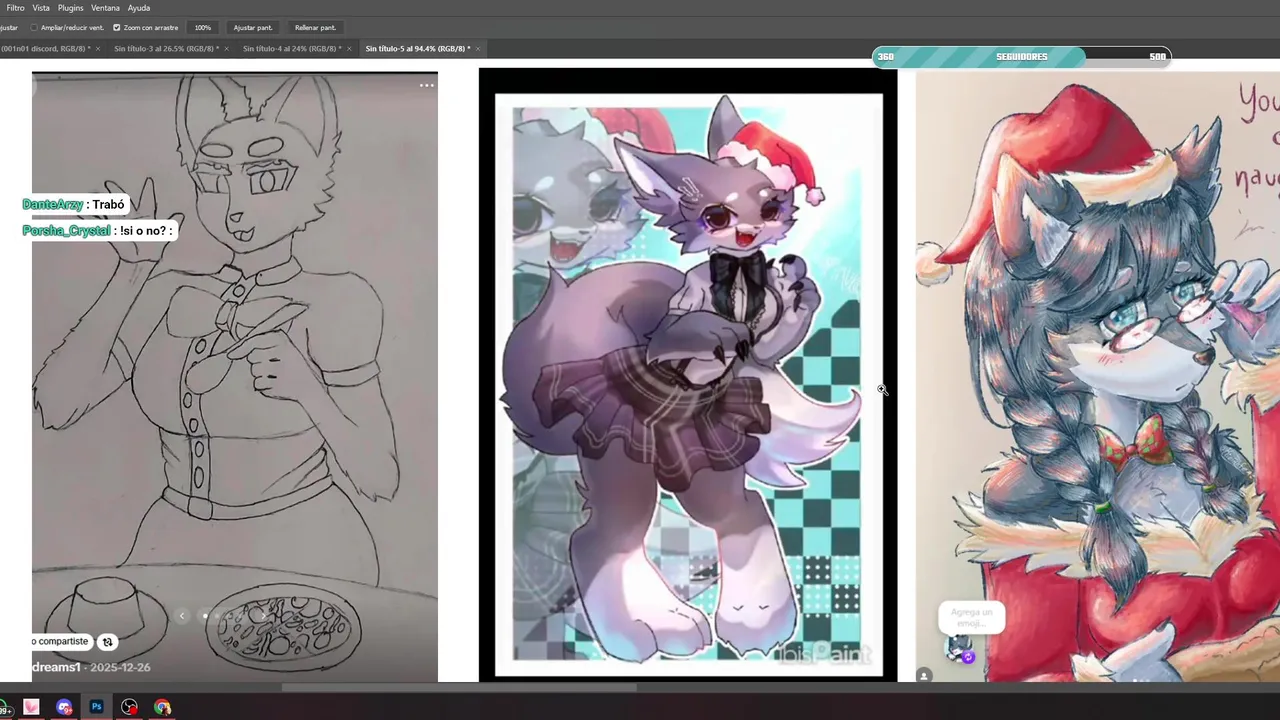The width and height of the screenshot is (1280, 720).
Task: Click the SEGUIDORES follower progress bar
Action: click(x=1021, y=57)
